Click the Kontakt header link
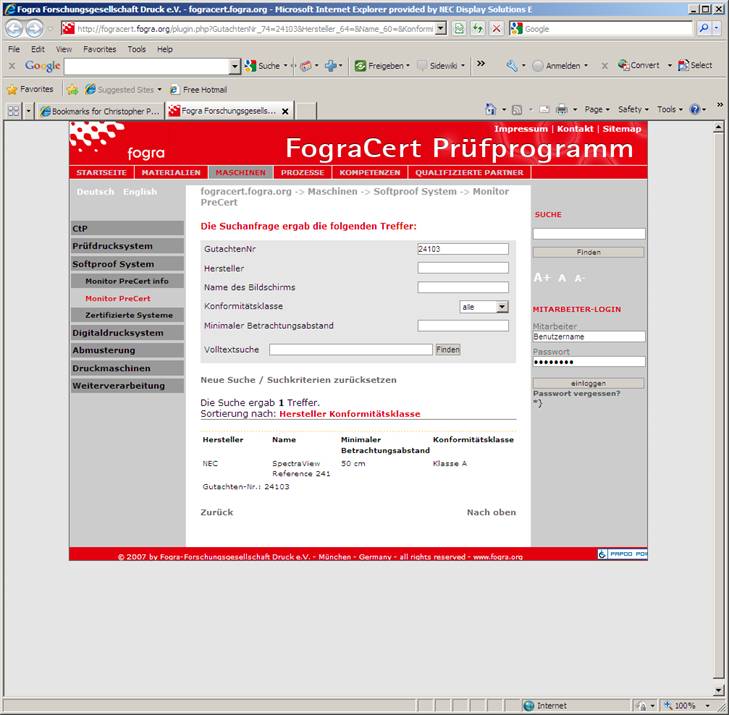This screenshot has height=715, width=729. (575, 129)
